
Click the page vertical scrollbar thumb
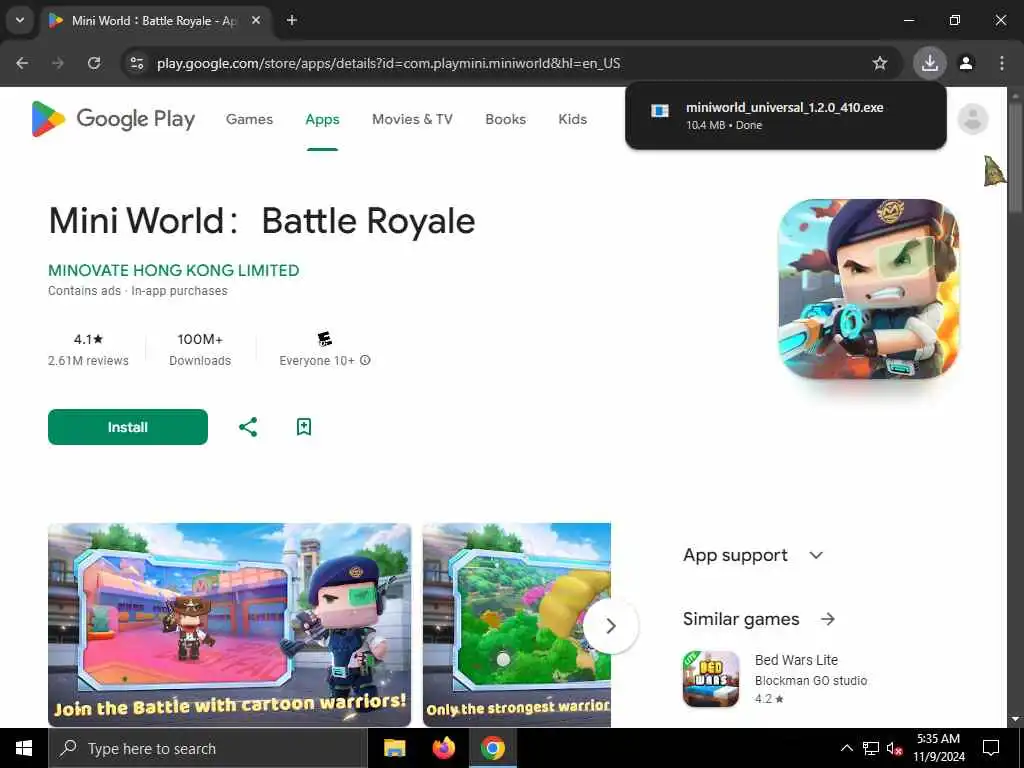click(1015, 157)
